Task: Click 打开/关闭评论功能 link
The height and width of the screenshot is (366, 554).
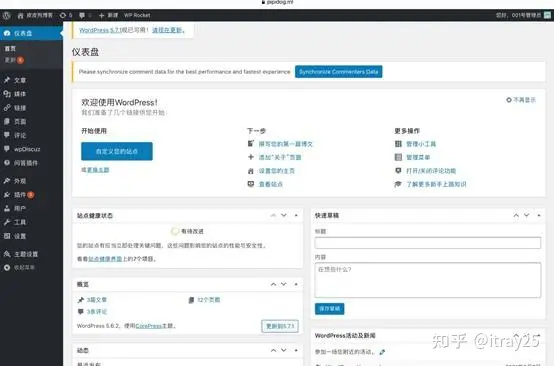Action: point(431,171)
